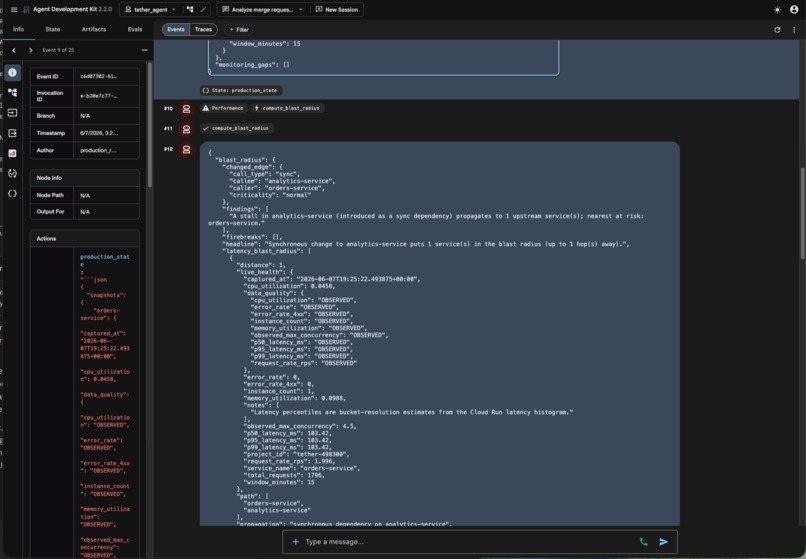Open the 'Analyze merge reques...' session dropdown

262,9
